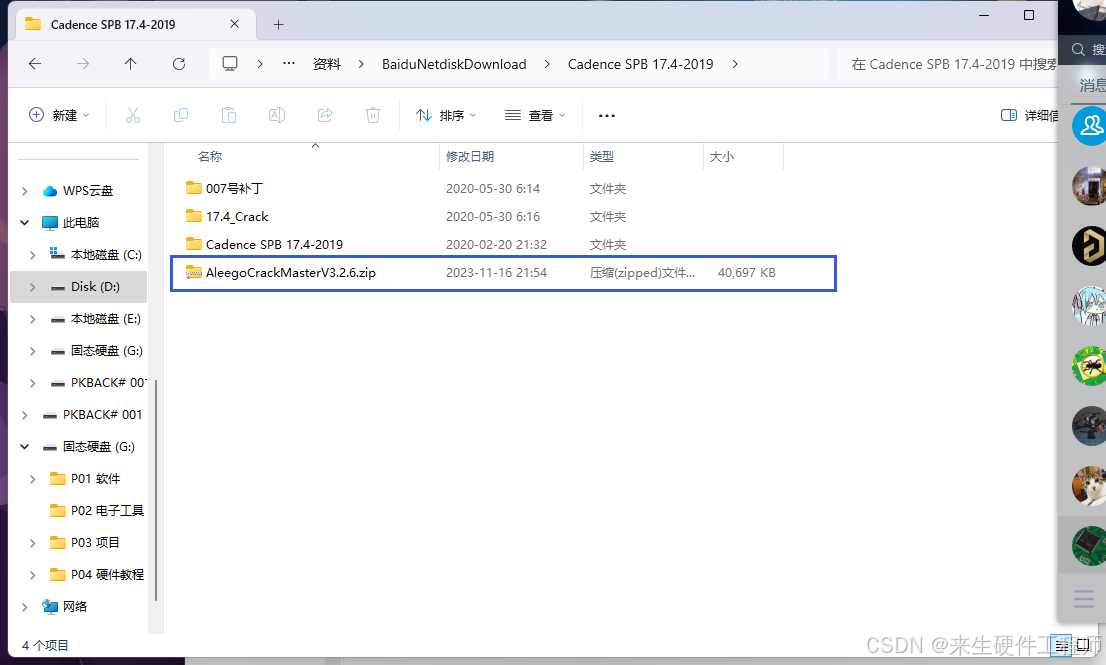
Task: Expand Disk (D:) node
Action: pyautogui.click(x=32, y=287)
